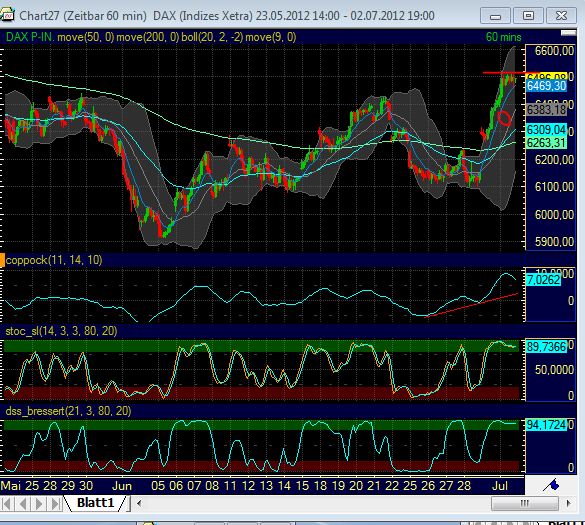Click the horizontal scrollbar thumb
This screenshot has width=585, height=525.
525,503
